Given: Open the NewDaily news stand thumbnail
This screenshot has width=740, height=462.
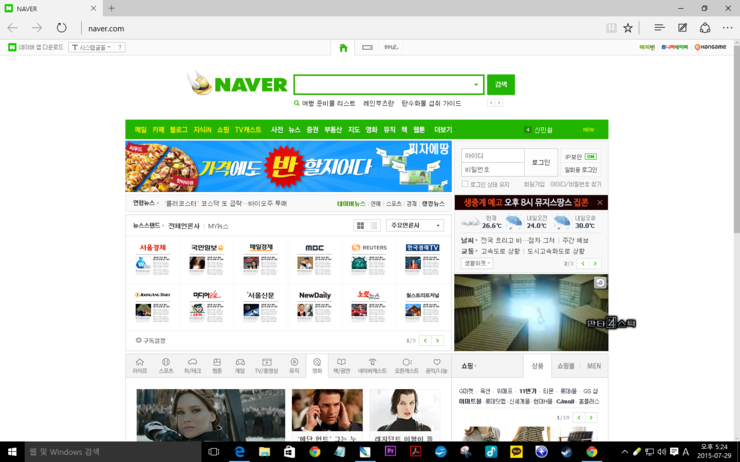Looking at the screenshot, I should [314, 306].
